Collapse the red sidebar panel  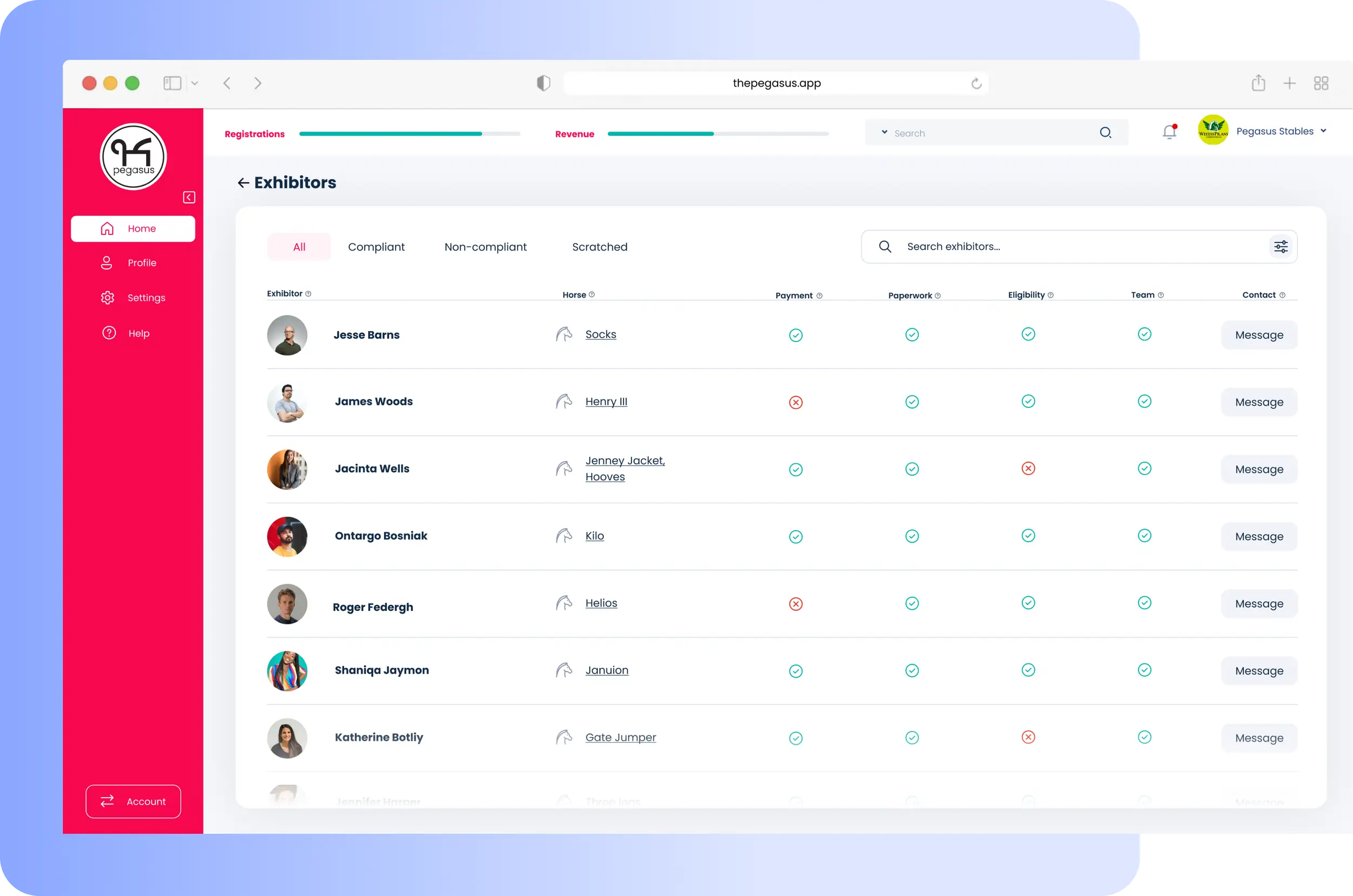189,197
